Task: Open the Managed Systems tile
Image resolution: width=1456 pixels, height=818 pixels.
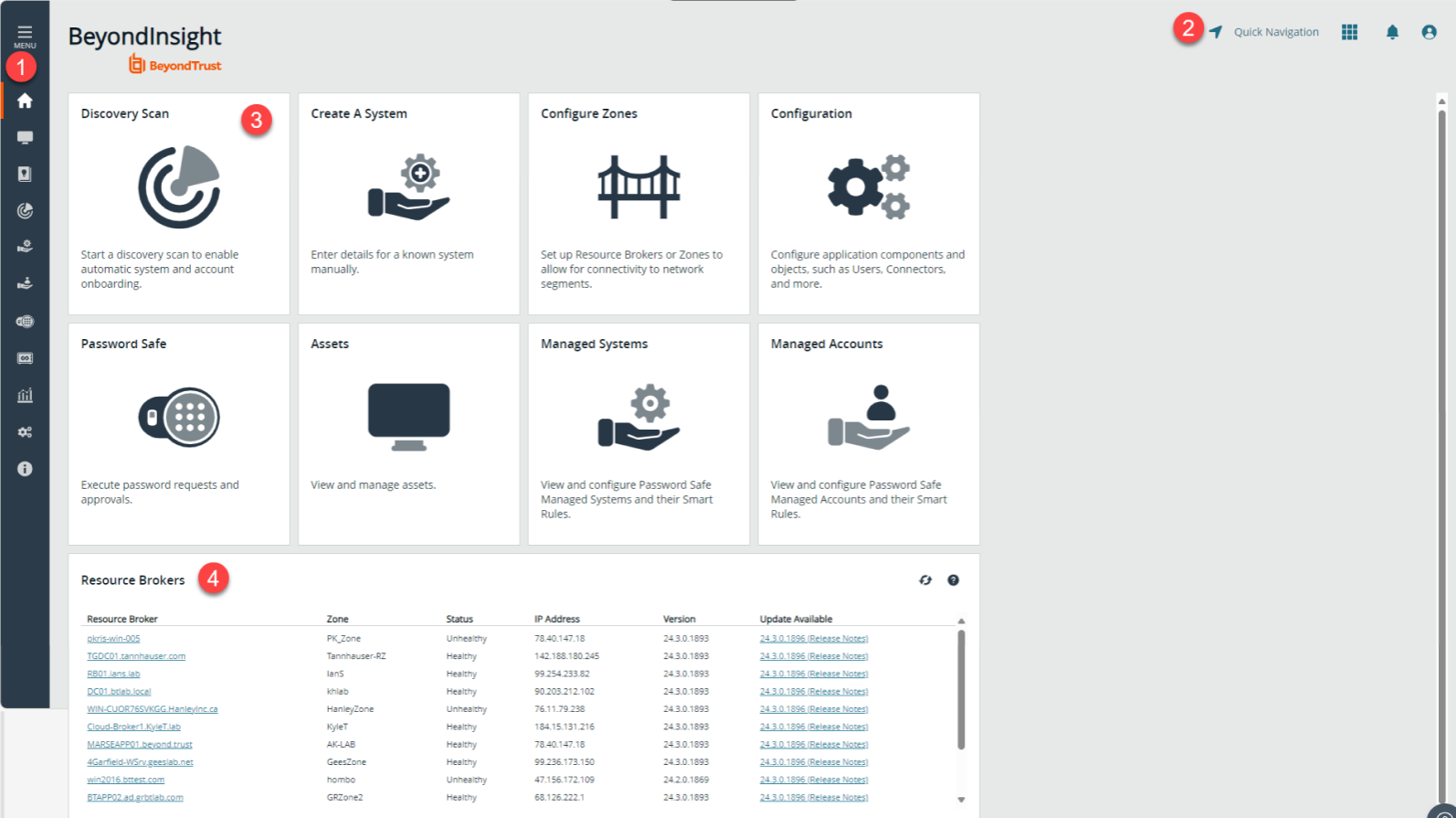Action: tap(638, 434)
